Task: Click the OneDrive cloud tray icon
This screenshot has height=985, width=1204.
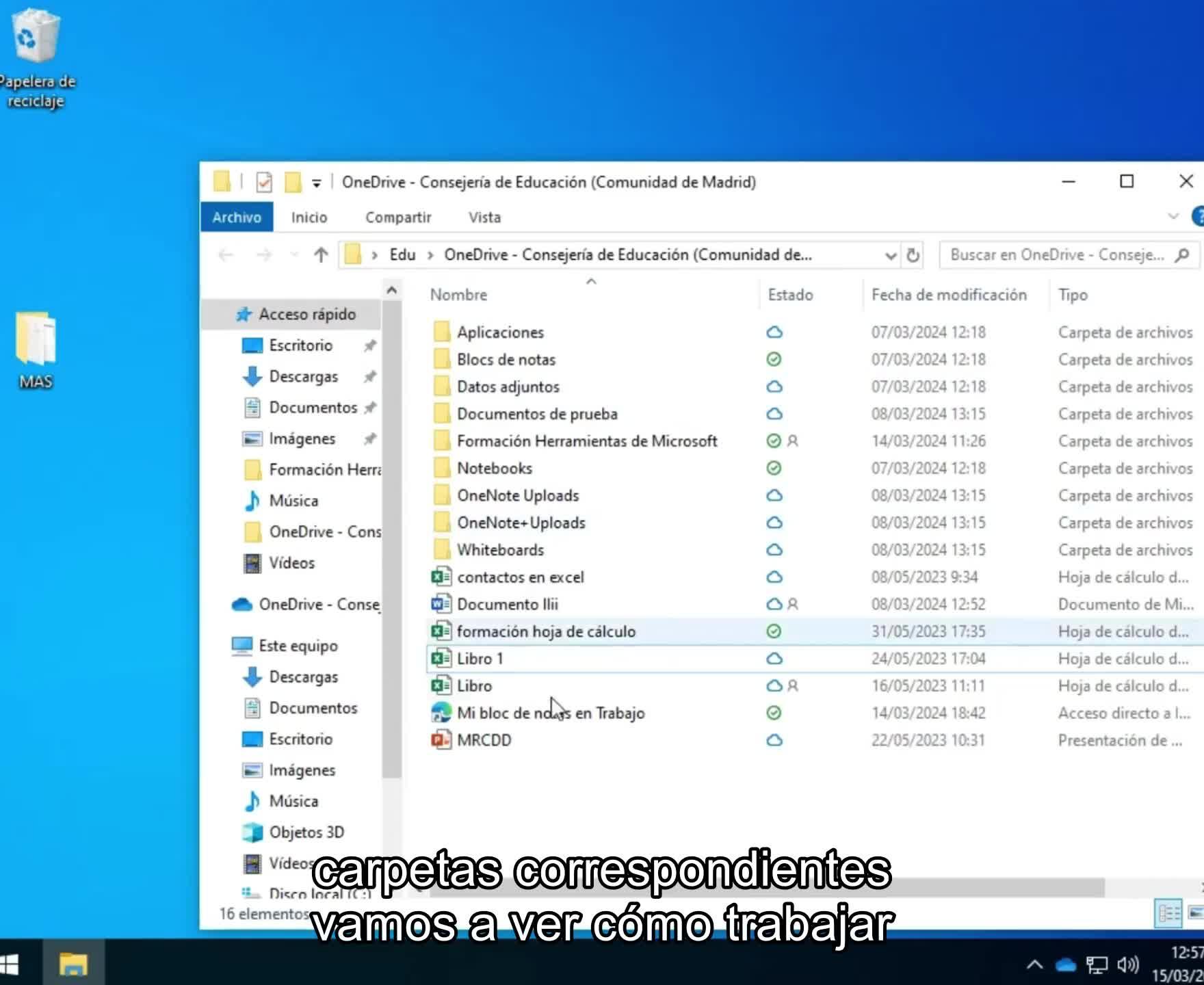Action: coord(1065,965)
